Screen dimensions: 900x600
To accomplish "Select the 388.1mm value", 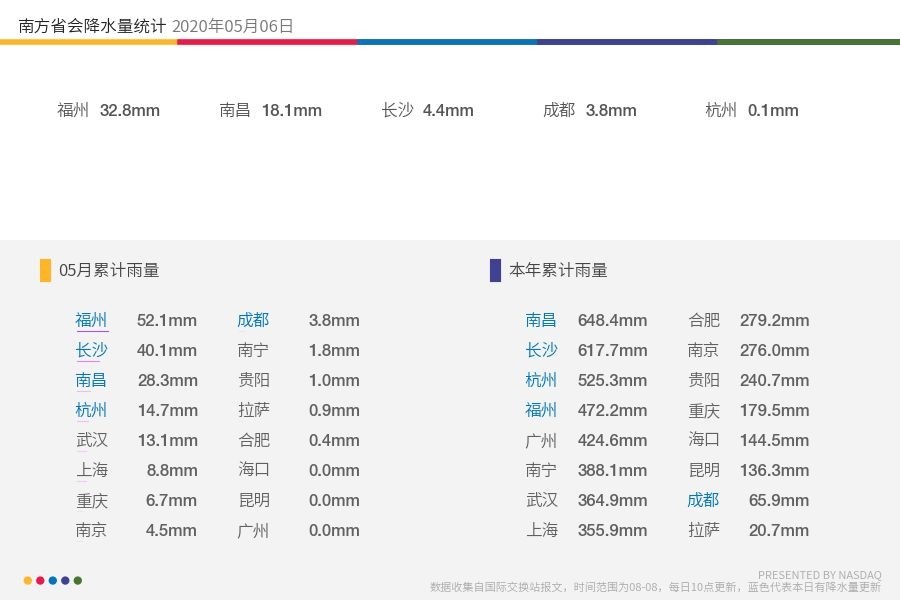I will click(x=612, y=470).
